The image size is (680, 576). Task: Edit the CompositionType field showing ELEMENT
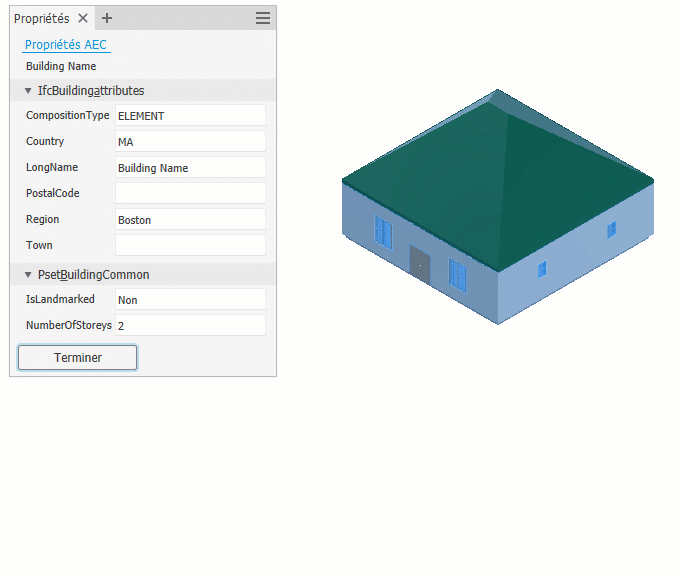190,115
